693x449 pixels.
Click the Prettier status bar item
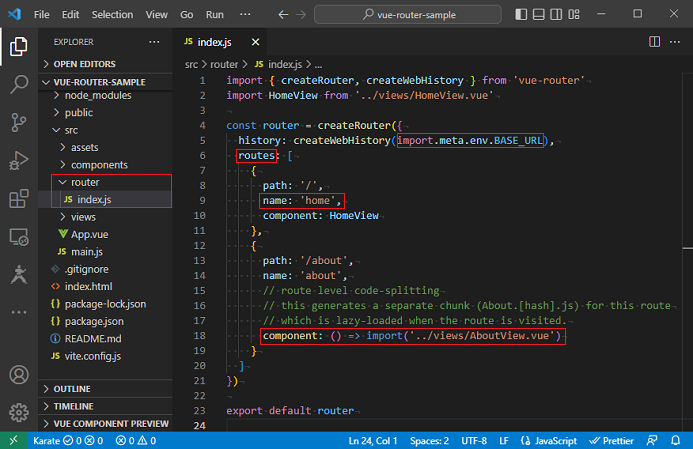point(611,441)
